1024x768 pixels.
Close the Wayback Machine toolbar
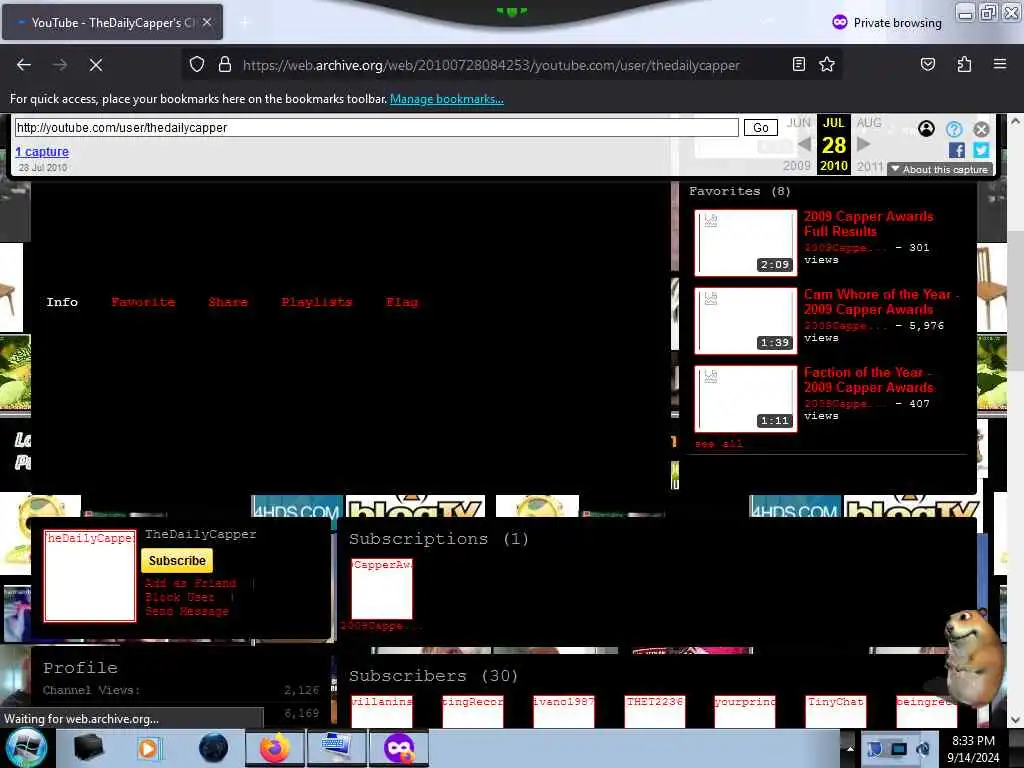point(981,129)
